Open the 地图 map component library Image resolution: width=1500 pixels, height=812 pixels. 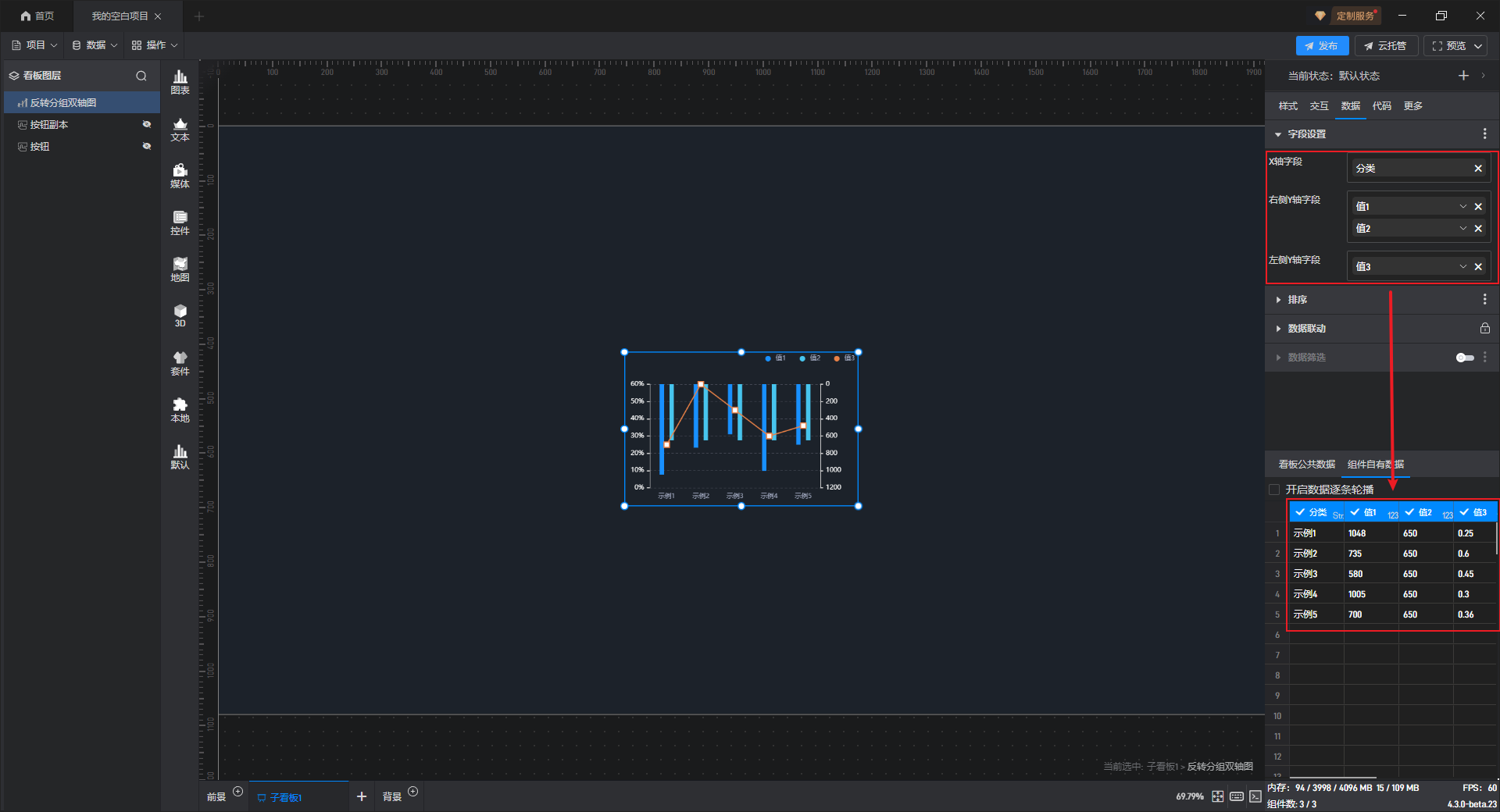point(180,269)
